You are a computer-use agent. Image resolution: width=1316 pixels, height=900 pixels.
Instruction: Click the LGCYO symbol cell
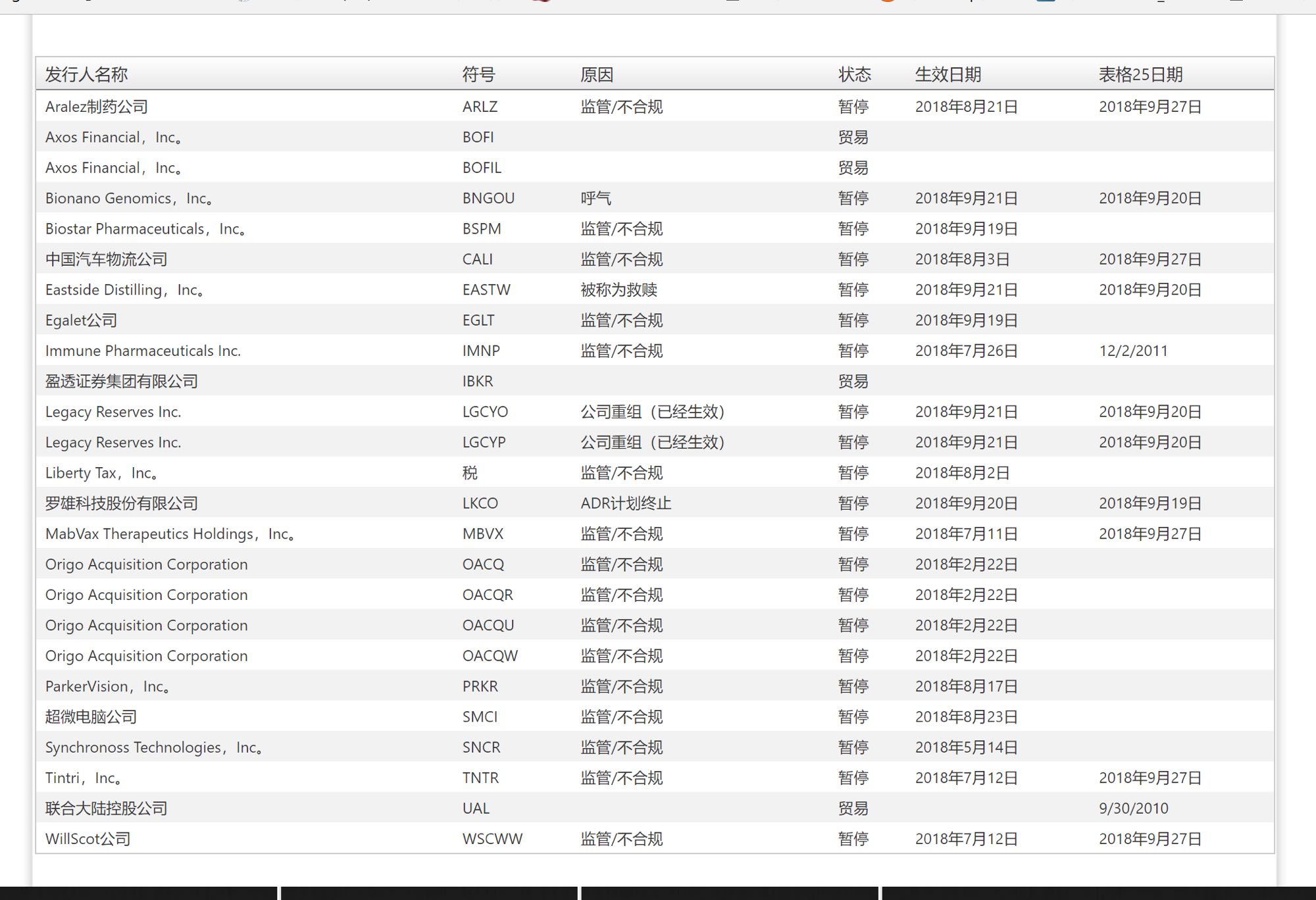coord(485,412)
